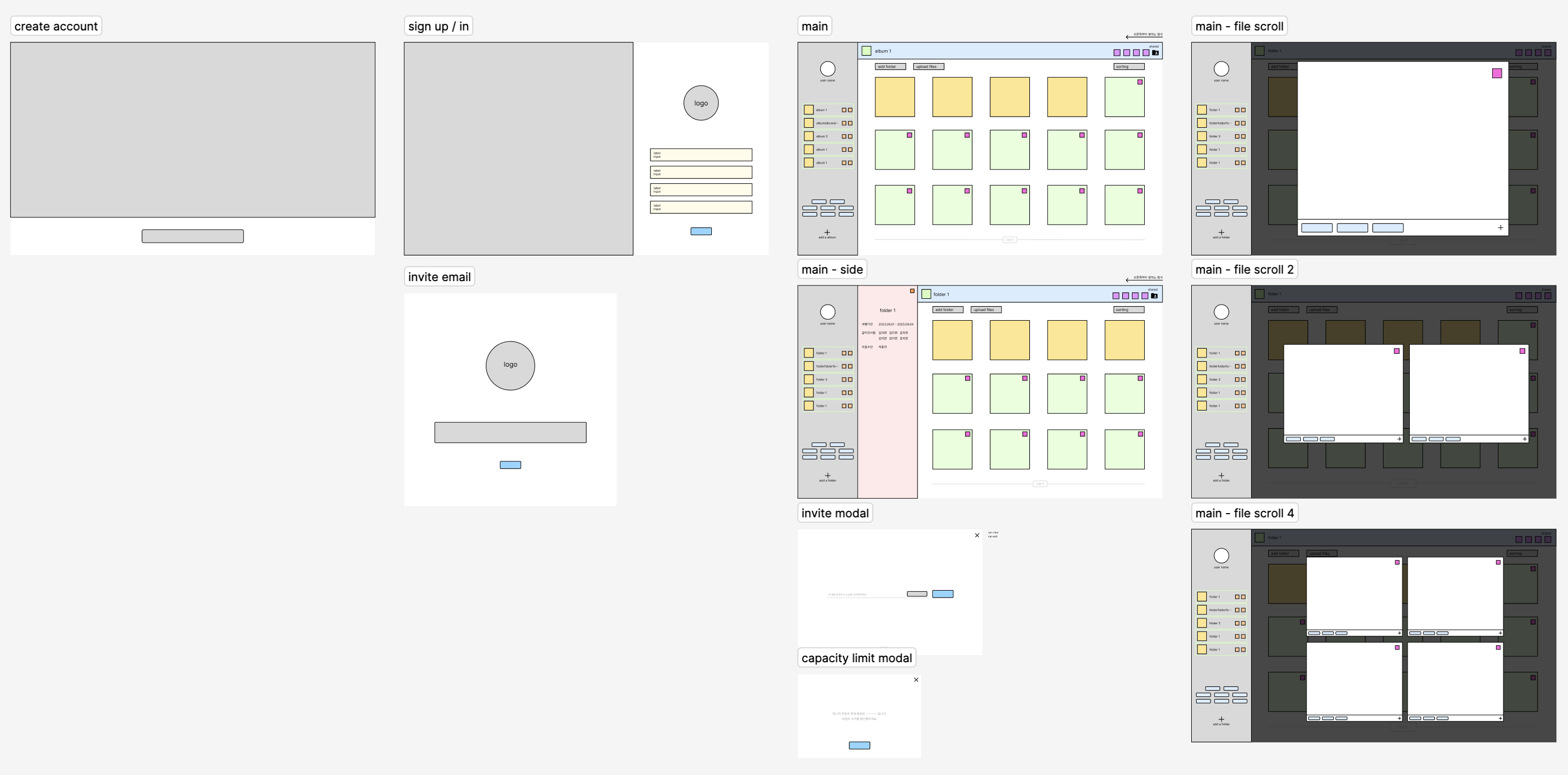Click the rightmost orange square on "album 3" row
Screen dimensions: 1568x775
(850, 136)
